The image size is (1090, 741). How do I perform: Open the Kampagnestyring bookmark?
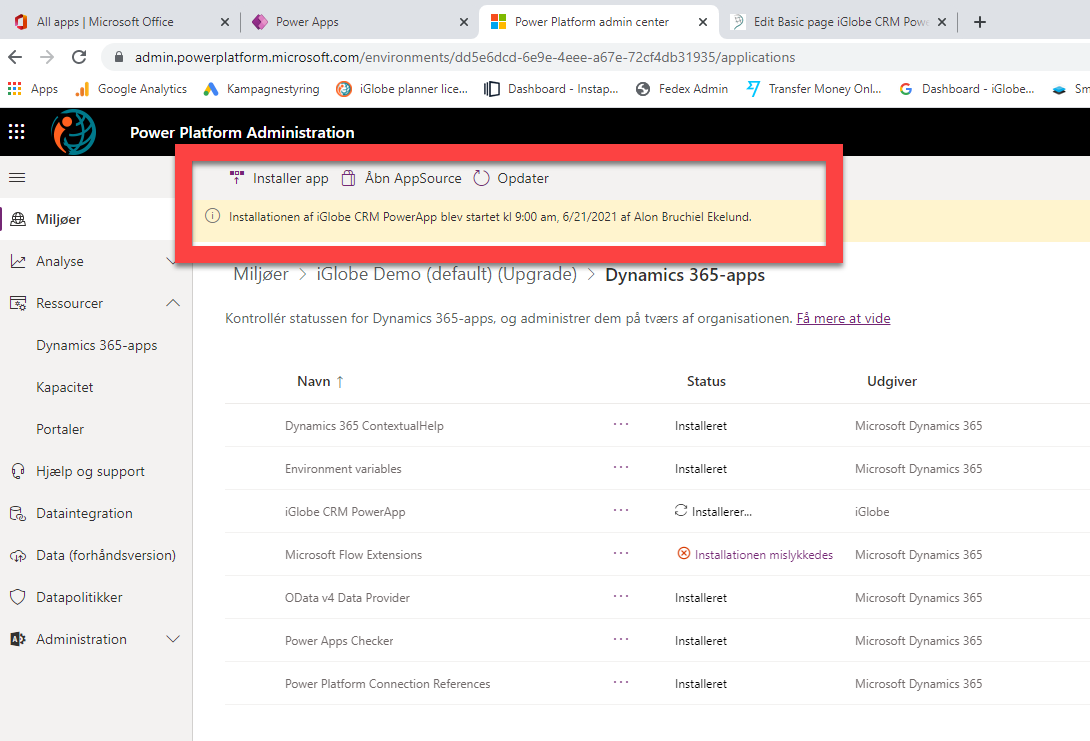pyautogui.click(x=261, y=89)
